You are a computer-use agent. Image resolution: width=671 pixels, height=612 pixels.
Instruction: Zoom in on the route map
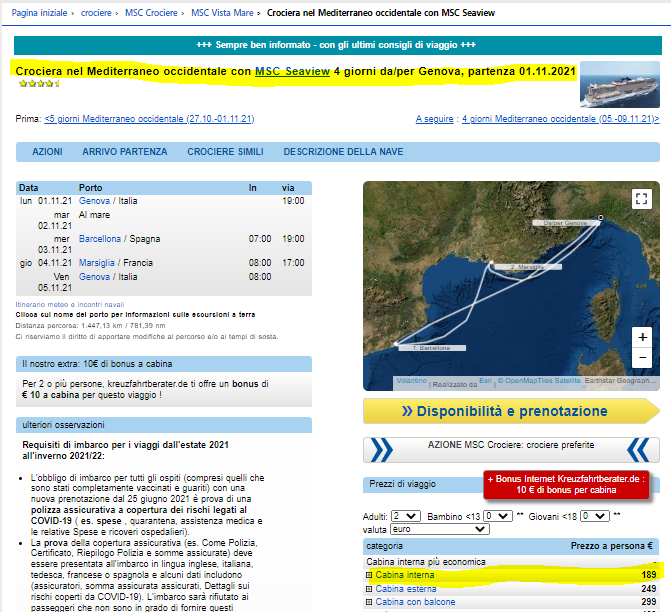(x=642, y=338)
